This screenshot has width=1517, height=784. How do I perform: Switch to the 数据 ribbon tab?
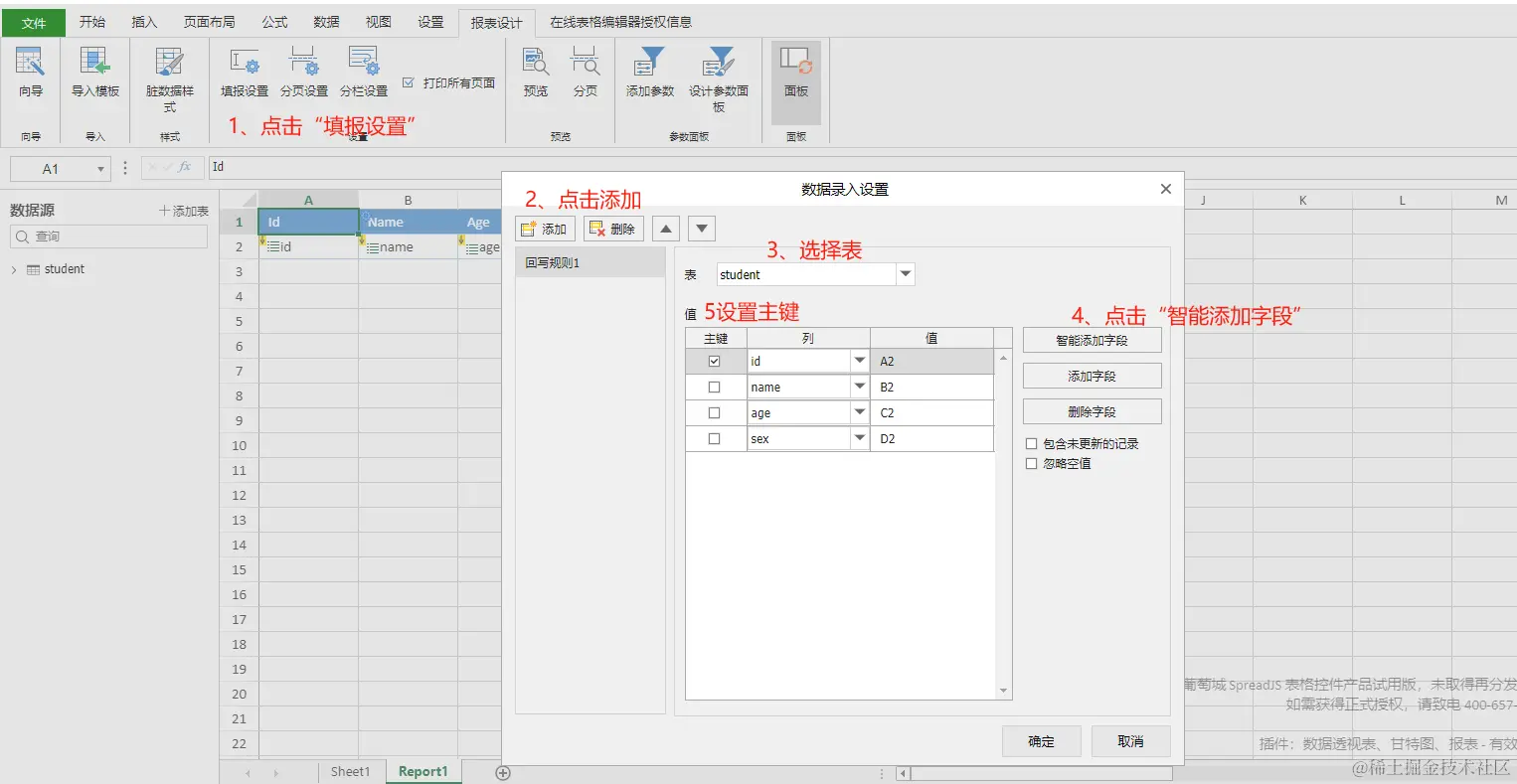tap(327, 22)
